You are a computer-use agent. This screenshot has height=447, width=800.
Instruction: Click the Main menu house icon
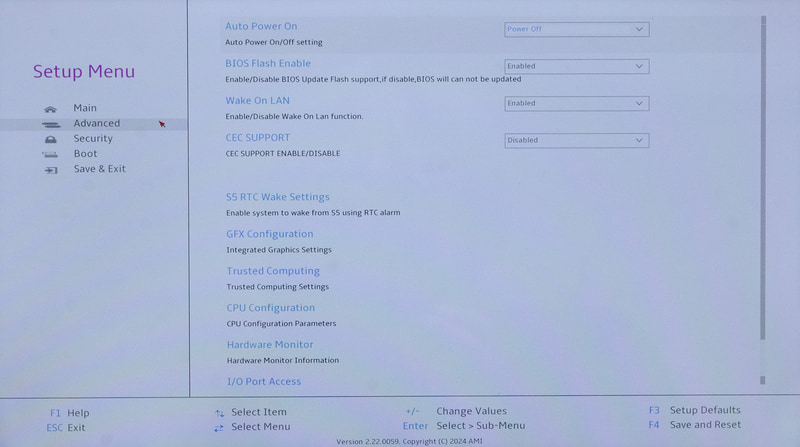point(51,109)
